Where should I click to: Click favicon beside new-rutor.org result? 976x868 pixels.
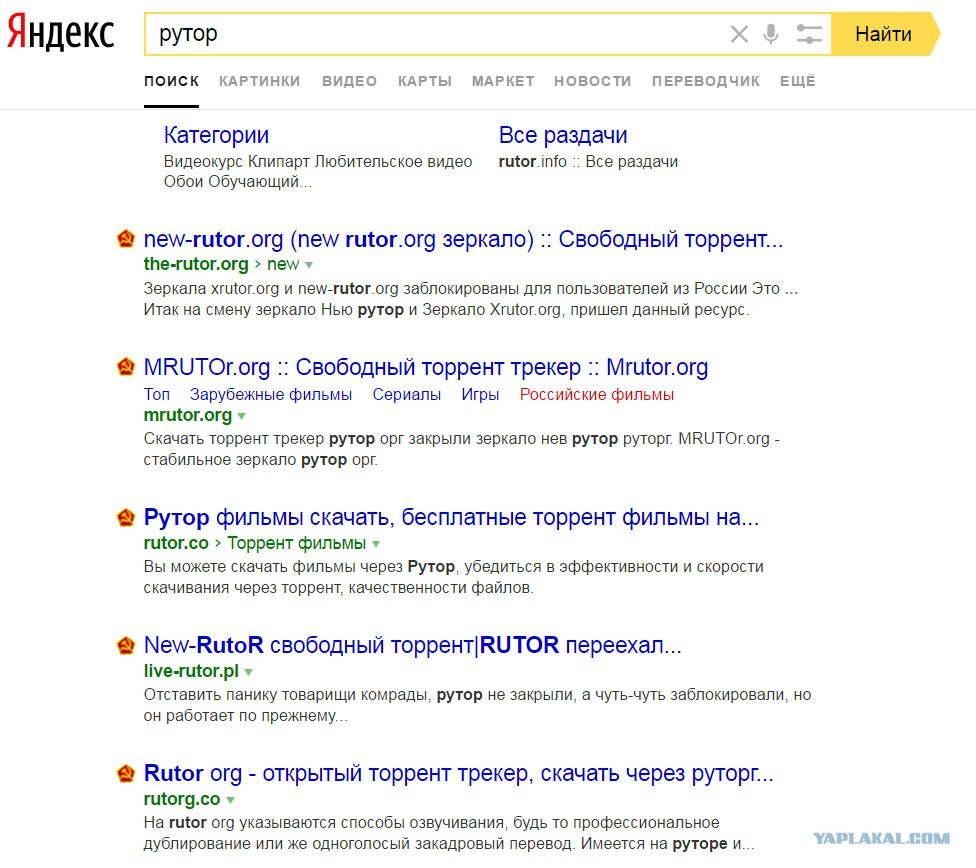(126, 239)
